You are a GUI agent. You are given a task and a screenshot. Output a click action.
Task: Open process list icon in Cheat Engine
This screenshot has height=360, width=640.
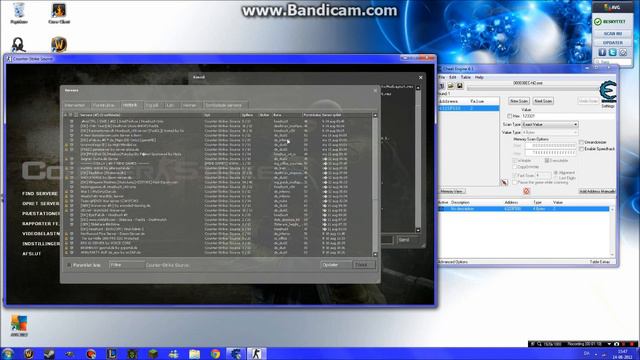coord(442,86)
